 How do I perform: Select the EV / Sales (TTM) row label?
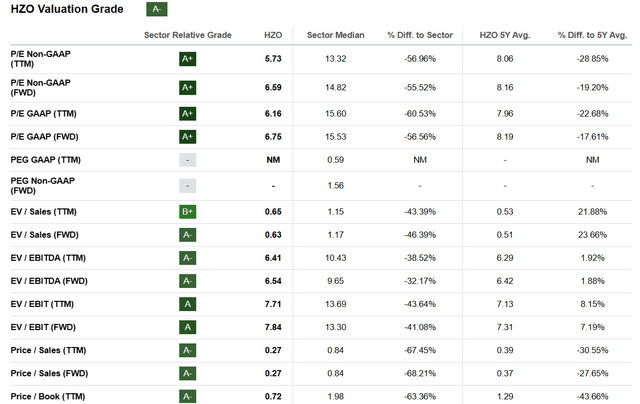coord(44,212)
